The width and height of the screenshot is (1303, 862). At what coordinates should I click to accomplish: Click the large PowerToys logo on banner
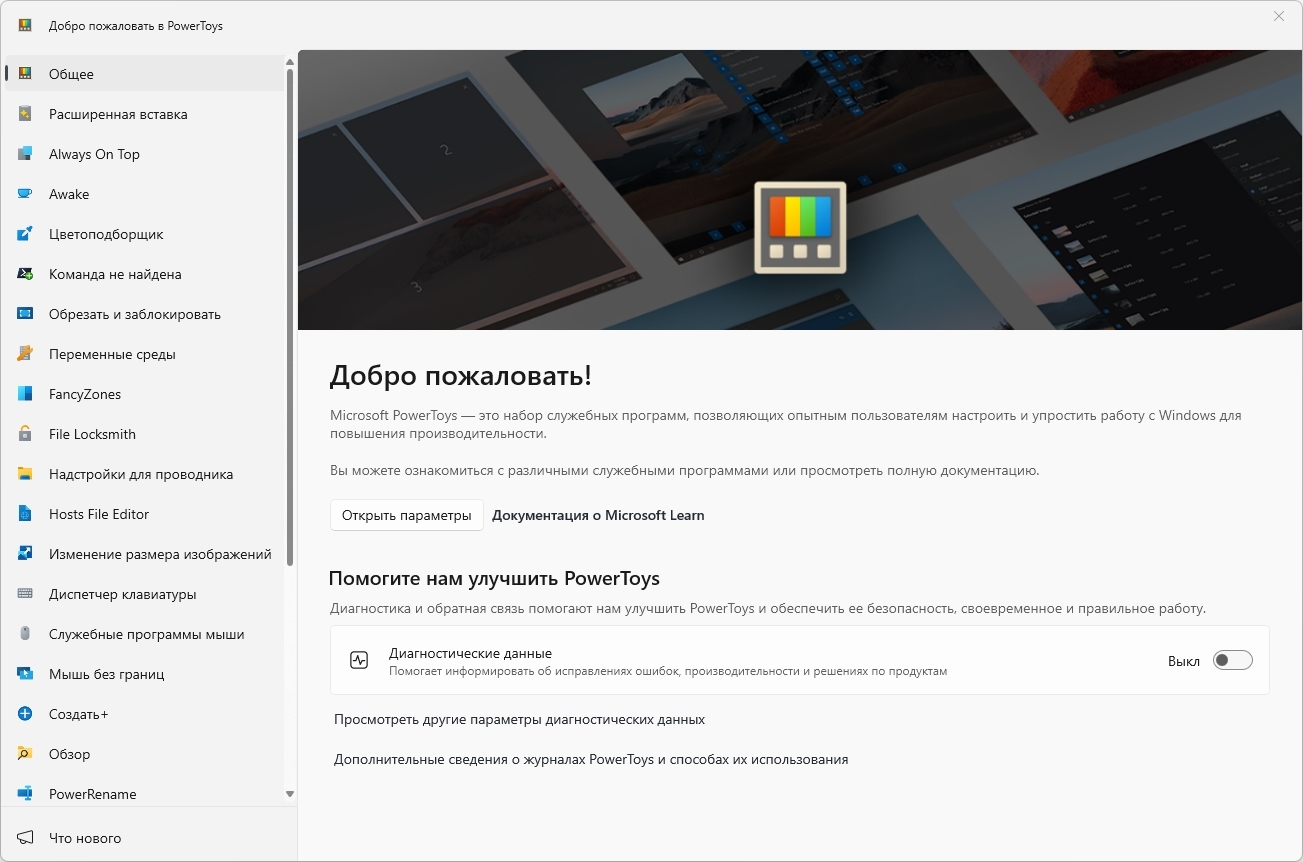[800, 227]
